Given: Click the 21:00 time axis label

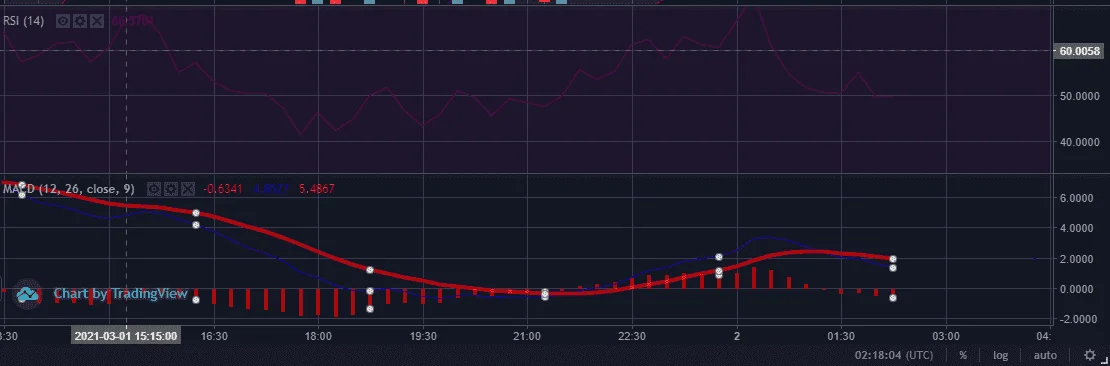Looking at the screenshot, I should 527,336.
